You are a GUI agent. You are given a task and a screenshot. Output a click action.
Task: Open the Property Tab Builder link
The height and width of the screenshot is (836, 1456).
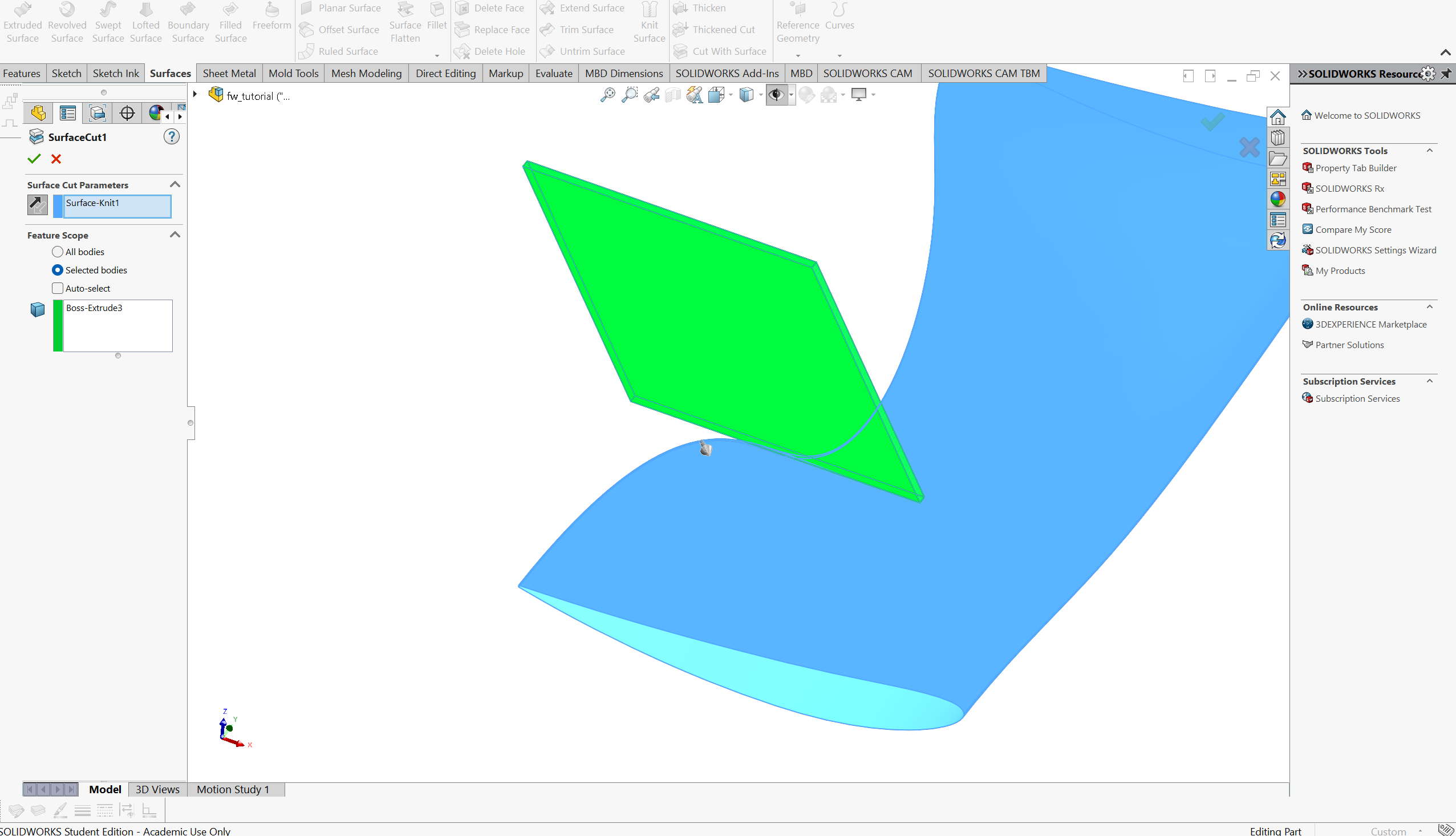pos(1355,168)
